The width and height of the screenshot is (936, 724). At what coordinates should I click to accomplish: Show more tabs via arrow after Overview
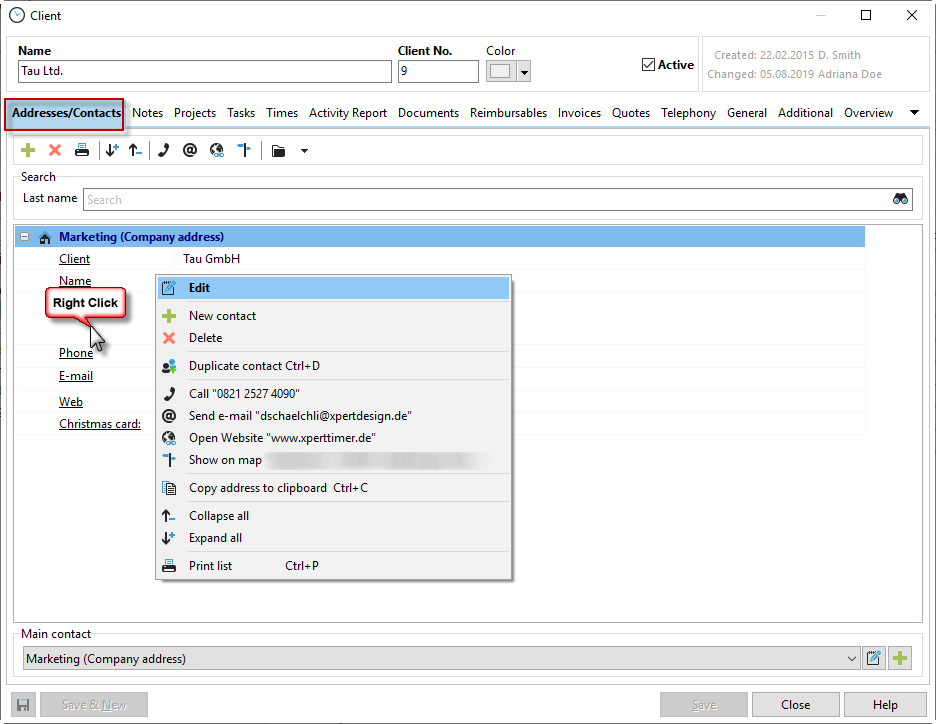click(x=914, y=113)
